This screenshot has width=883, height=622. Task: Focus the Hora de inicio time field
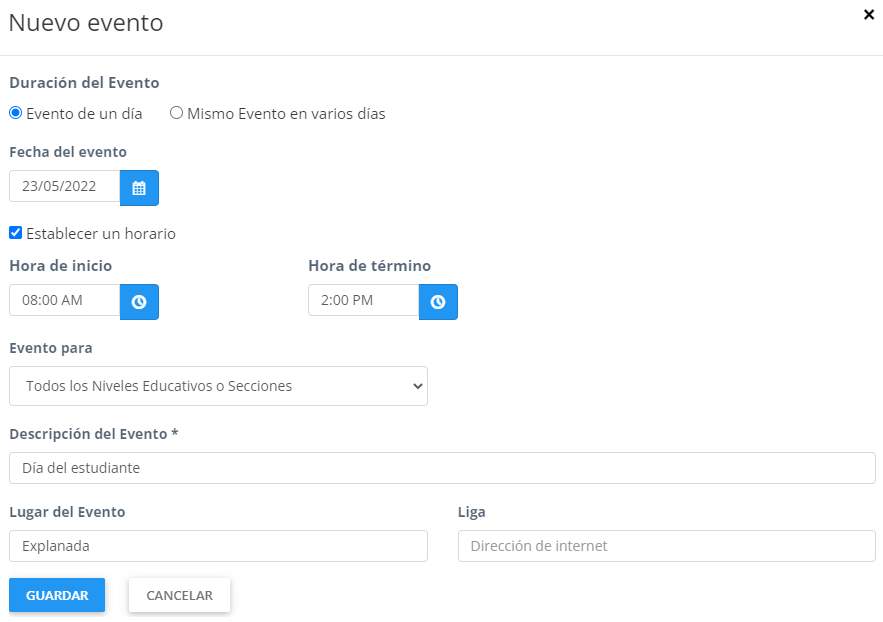[x=65, y=300]
